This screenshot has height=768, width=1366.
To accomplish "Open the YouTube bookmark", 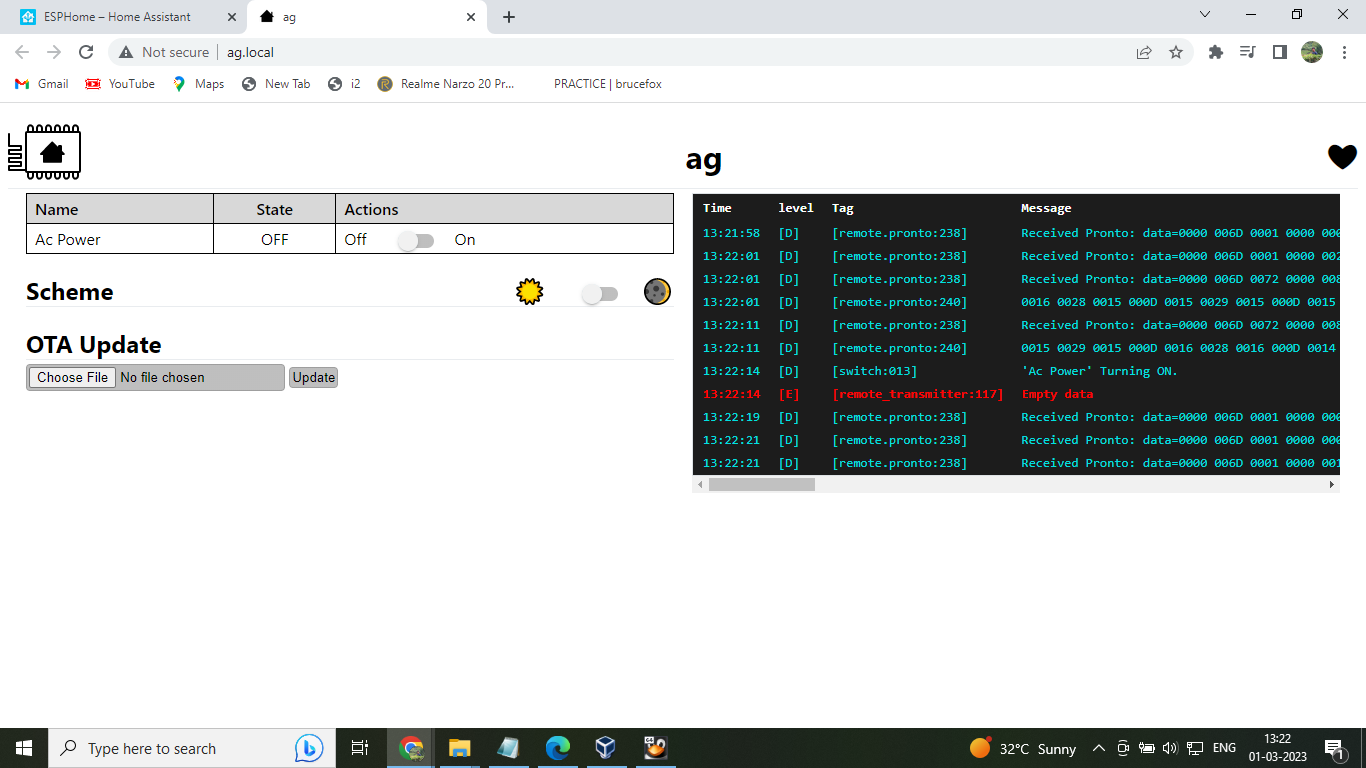I will point(120,84).
